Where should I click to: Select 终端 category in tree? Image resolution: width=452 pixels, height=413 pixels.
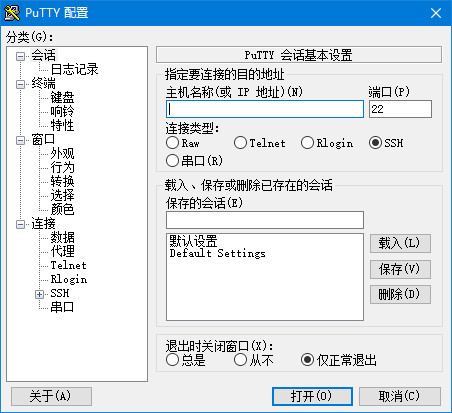[43, 83]
